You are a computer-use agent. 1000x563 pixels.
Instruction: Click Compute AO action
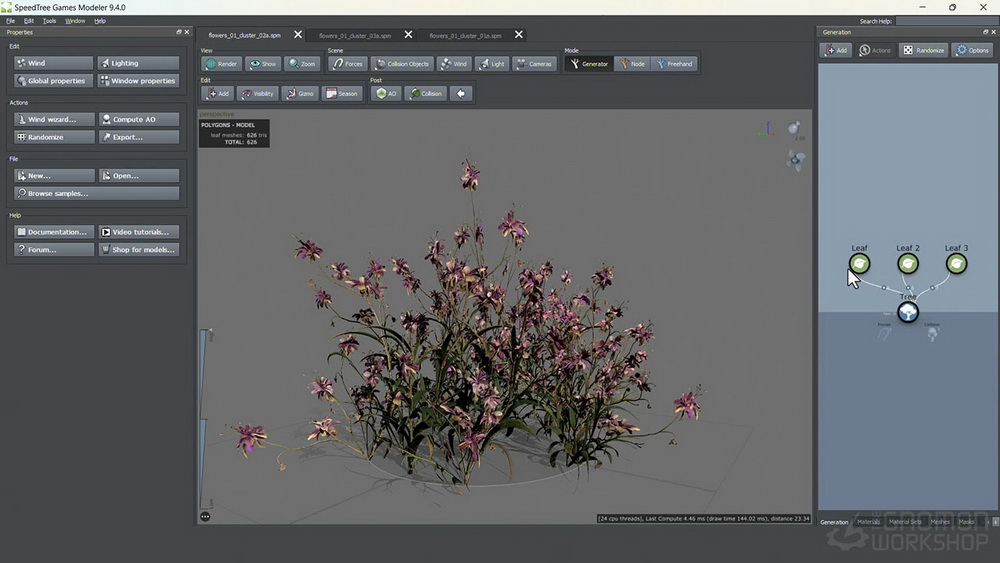(x=139, y=119)
